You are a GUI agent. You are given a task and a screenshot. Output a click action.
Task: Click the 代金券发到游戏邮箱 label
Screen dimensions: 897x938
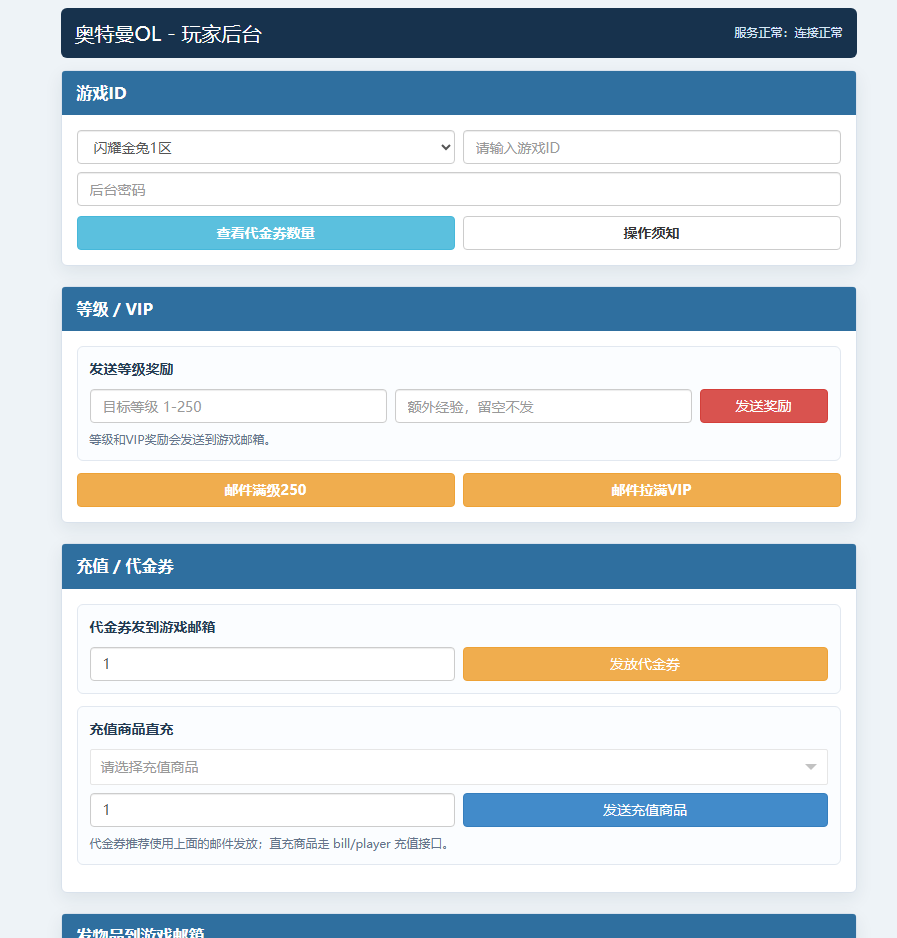(x=153, y=627)
